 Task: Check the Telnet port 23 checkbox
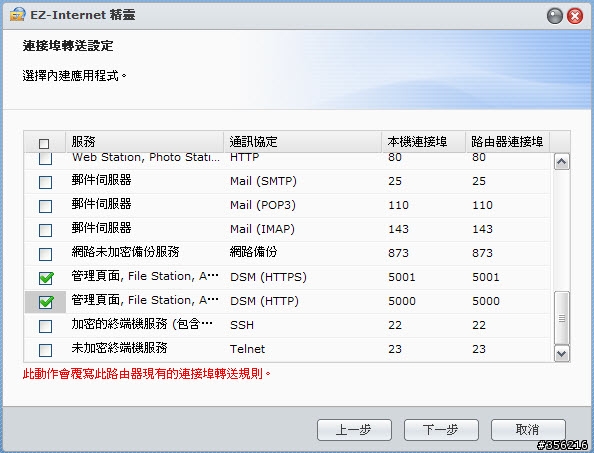[x=45, y=350]
